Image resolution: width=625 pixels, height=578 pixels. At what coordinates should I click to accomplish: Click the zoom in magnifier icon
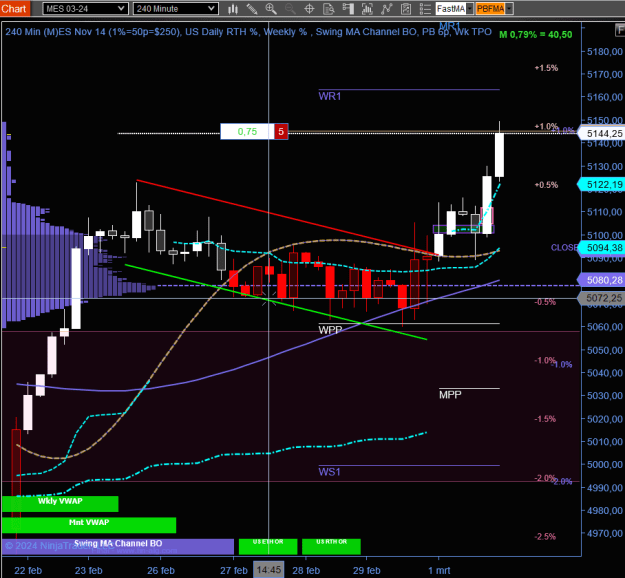click(x=271, y=9)
